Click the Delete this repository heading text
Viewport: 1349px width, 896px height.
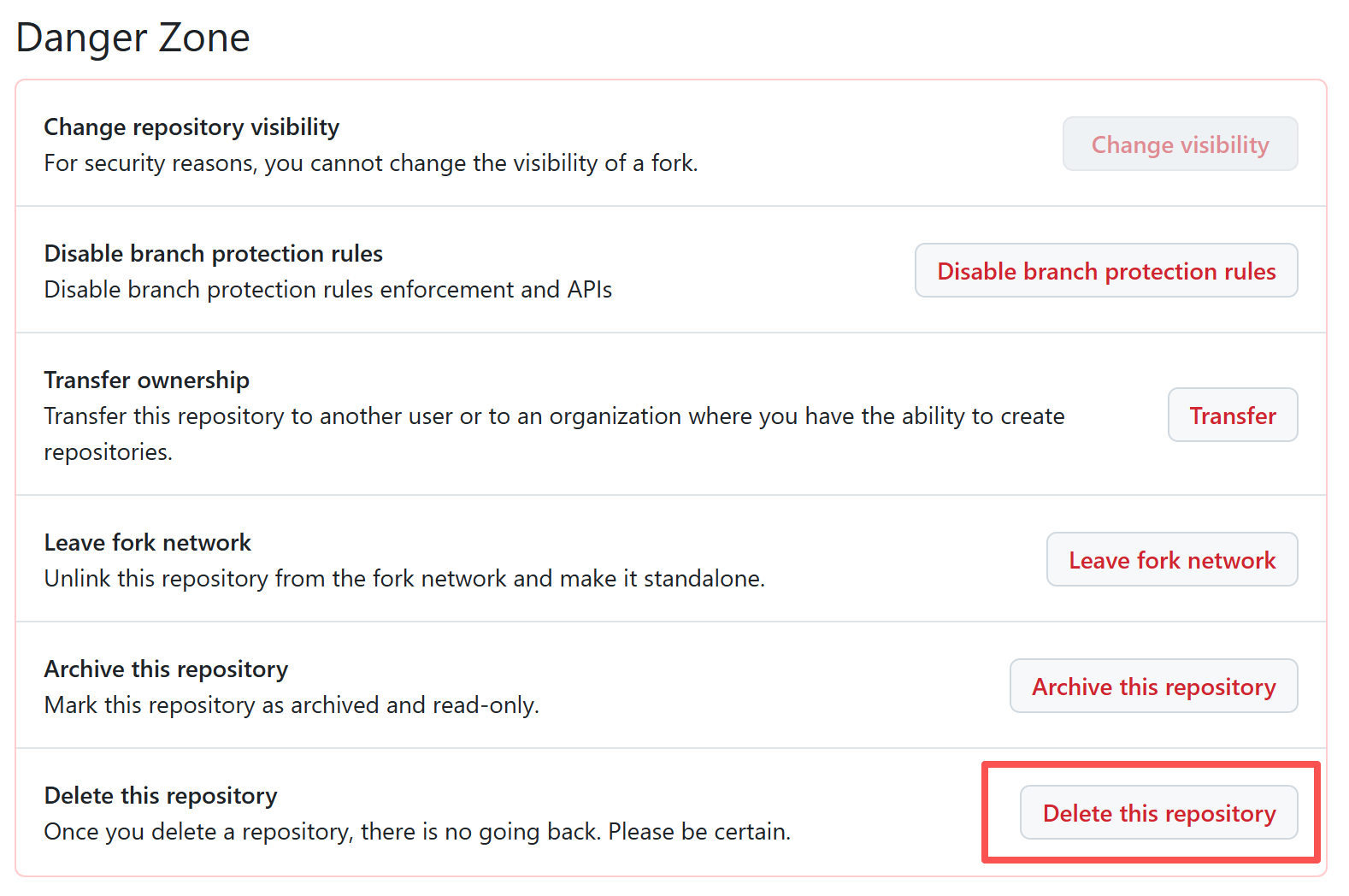[x=160, y=795]
